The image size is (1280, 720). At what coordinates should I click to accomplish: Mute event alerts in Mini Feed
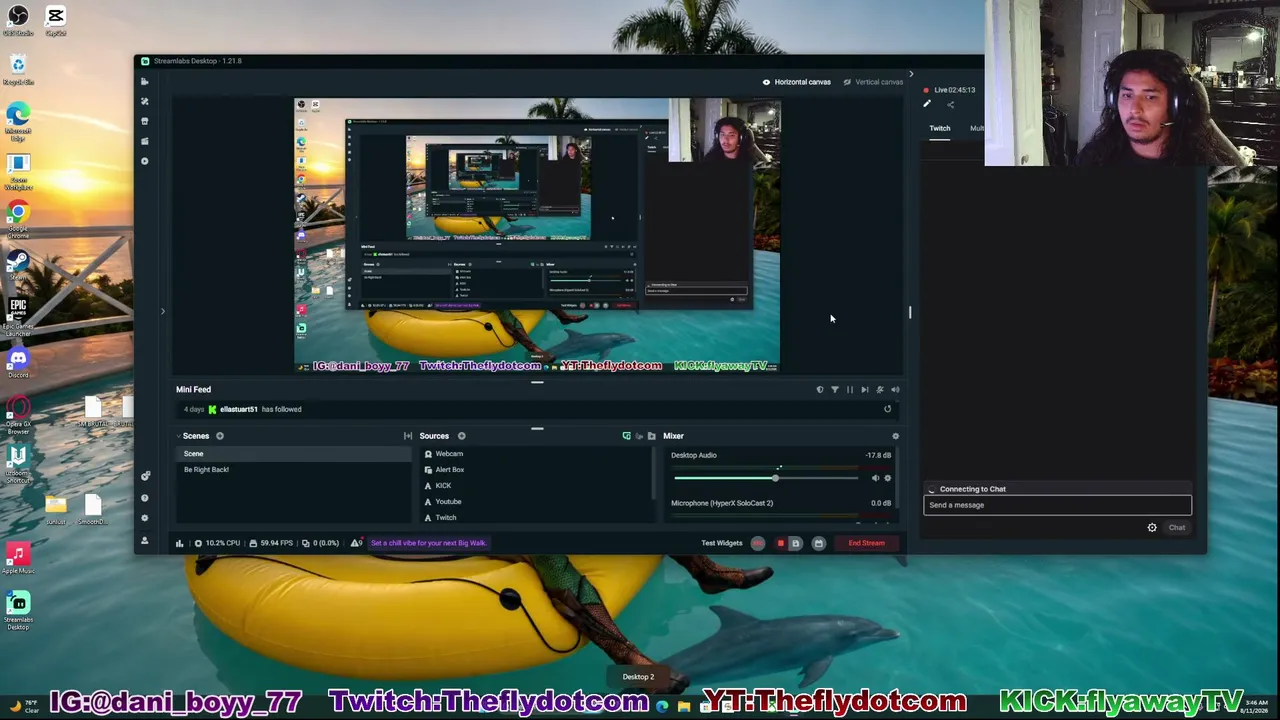point(895,390)
